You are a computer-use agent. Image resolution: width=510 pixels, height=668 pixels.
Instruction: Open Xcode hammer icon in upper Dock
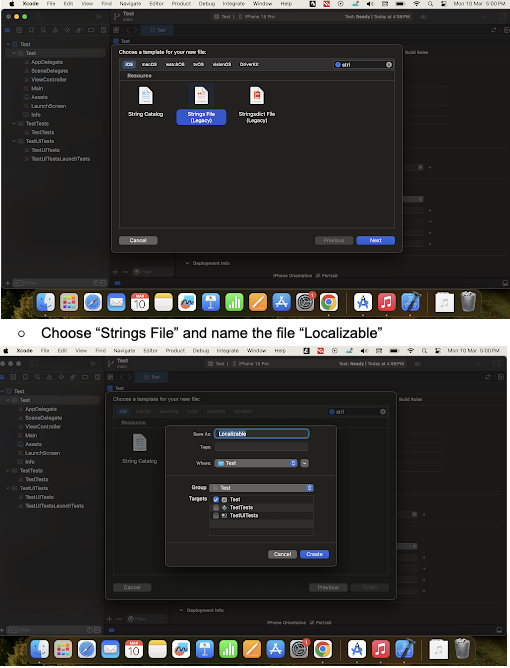410,302
